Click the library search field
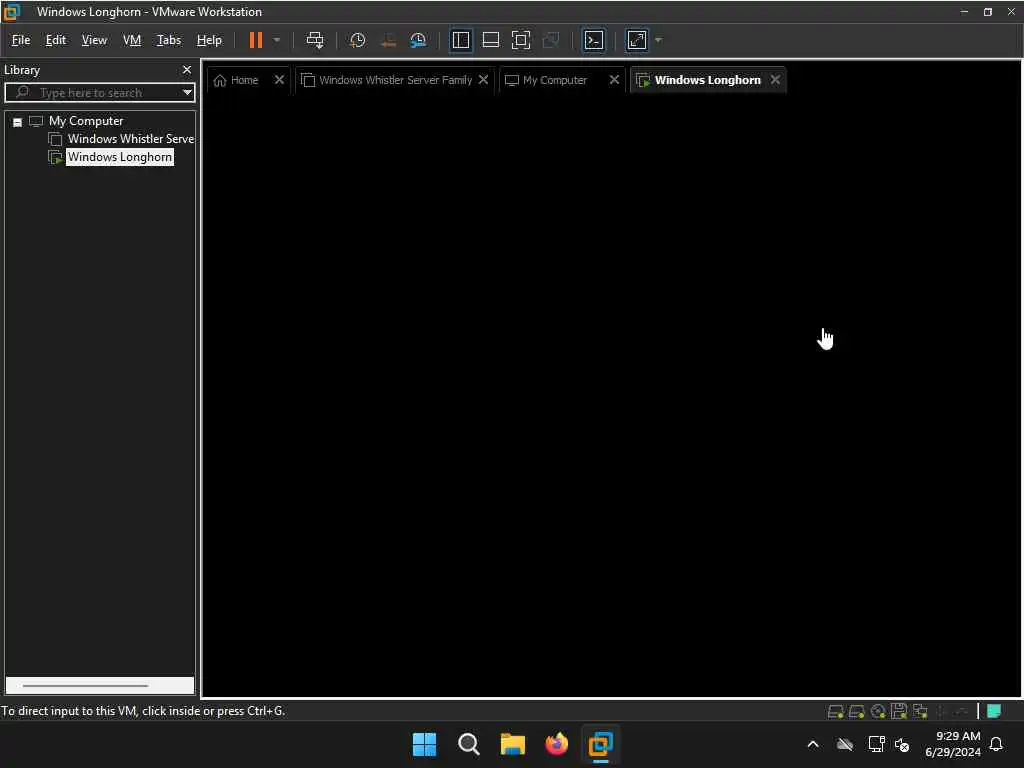This screenshot has width=1024, height=768. click(98, 93)
